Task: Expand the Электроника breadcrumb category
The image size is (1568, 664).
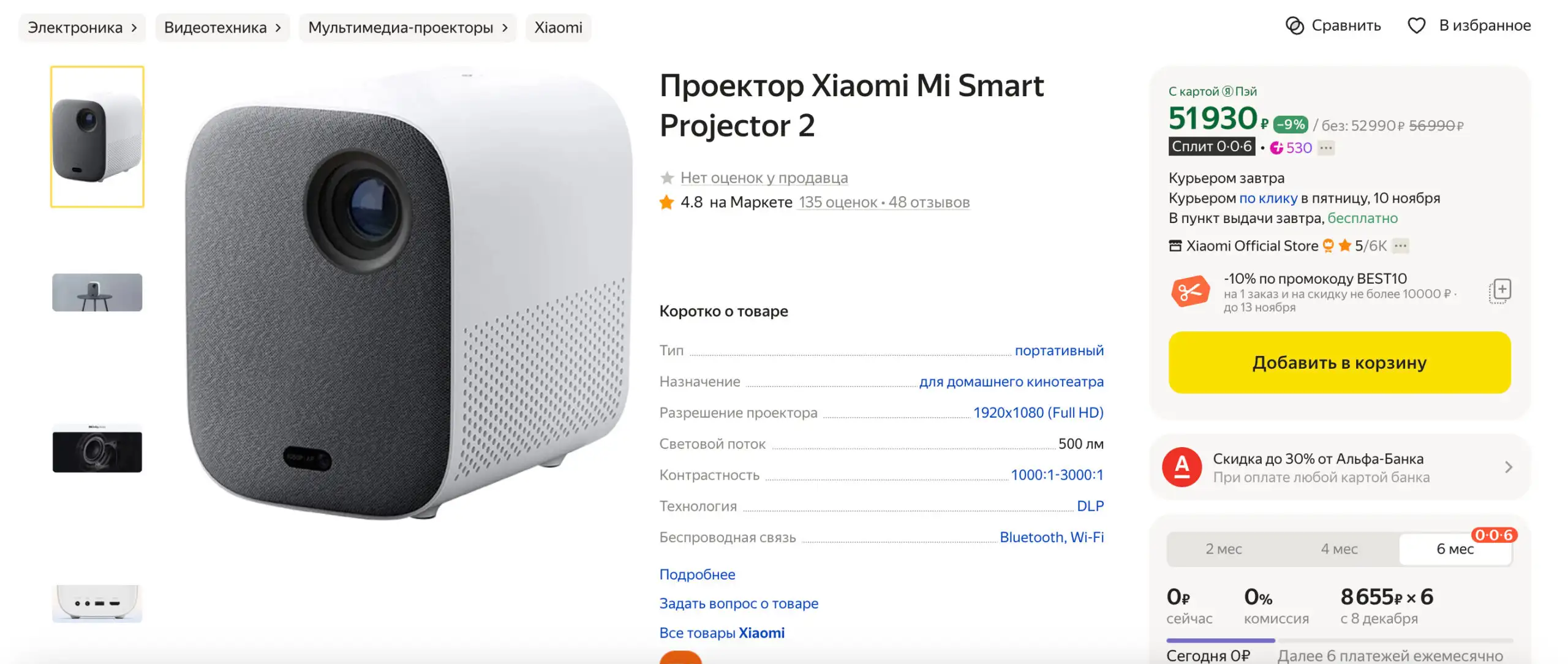Action: (x=83, y=28)
